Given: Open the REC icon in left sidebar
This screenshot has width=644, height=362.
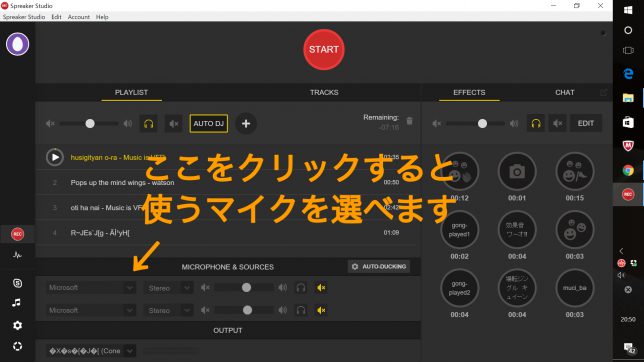Looking at the screenshot, I should pos(17,234).
